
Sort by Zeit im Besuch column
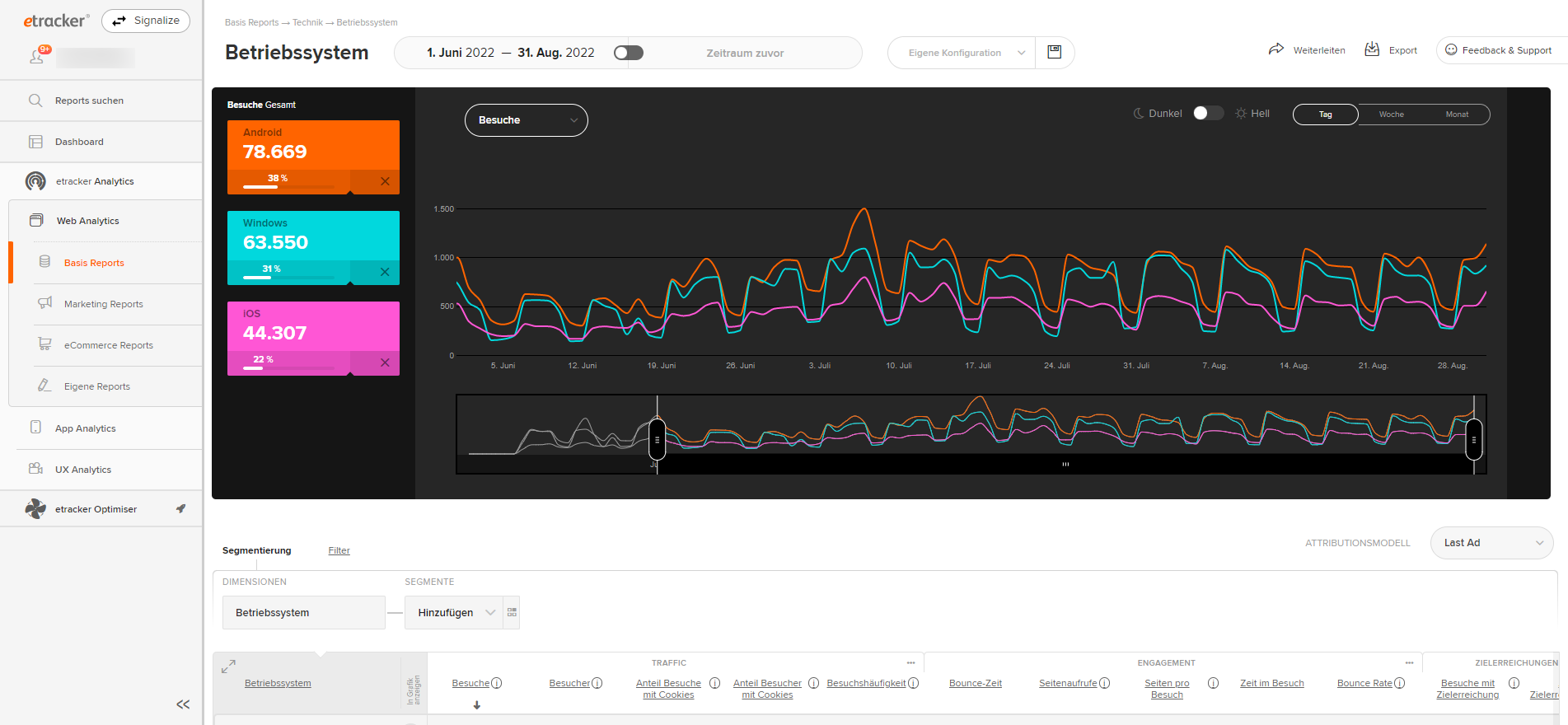point(1271,683)
